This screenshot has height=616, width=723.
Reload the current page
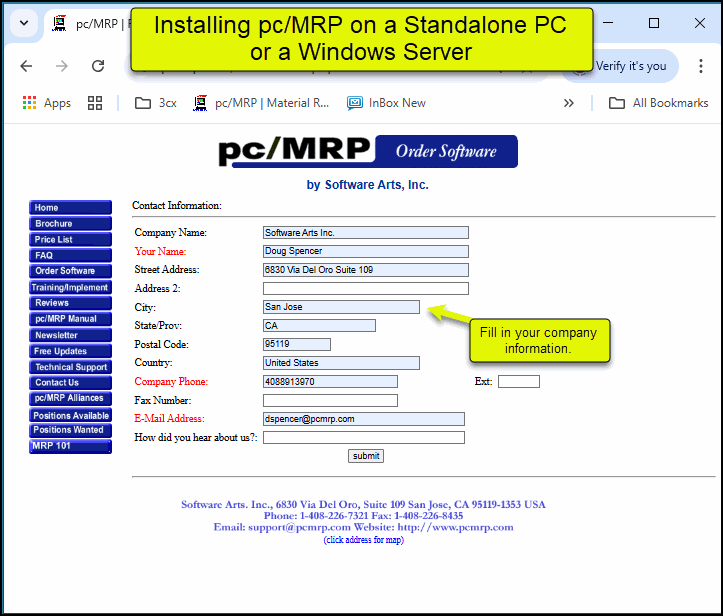click(x=98, y=66)
